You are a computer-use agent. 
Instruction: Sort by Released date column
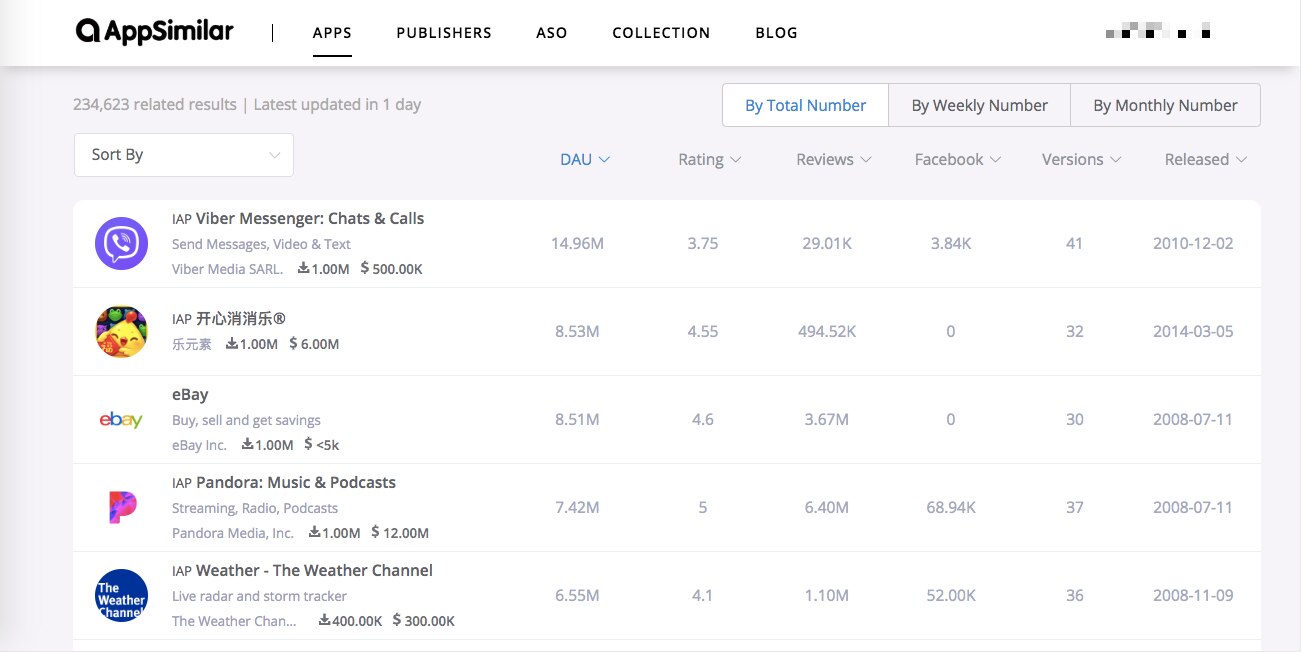1205,159
